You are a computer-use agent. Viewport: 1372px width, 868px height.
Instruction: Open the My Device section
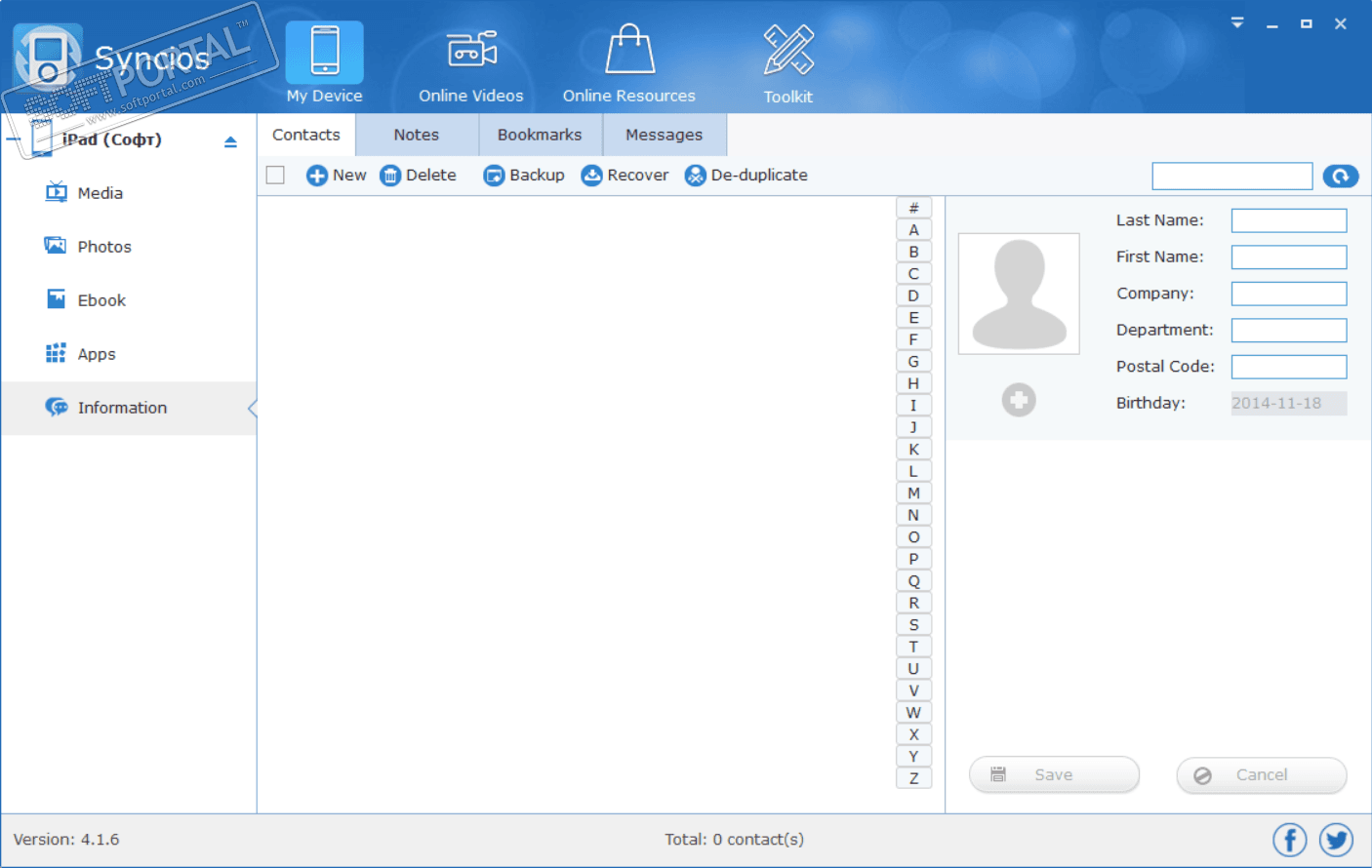325,63
